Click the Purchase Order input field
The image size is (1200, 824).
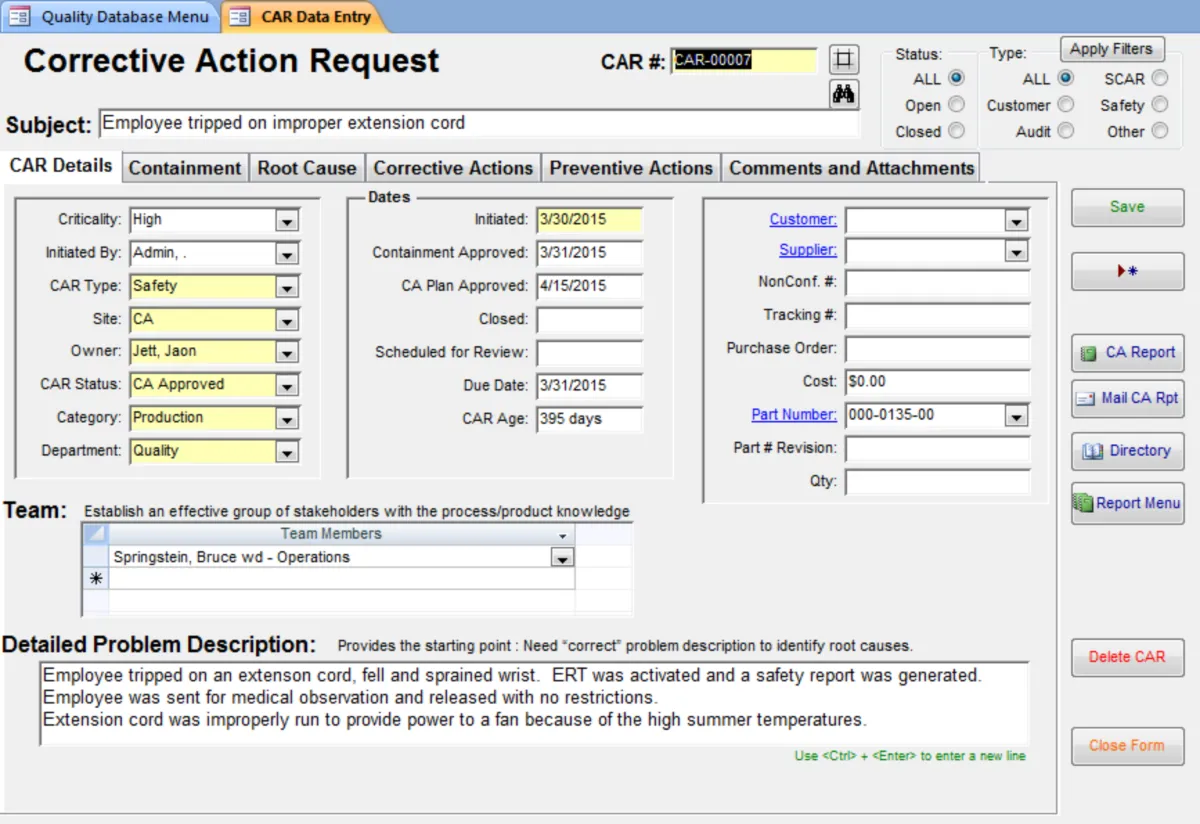pyautogui.click(x=937, y=350)
